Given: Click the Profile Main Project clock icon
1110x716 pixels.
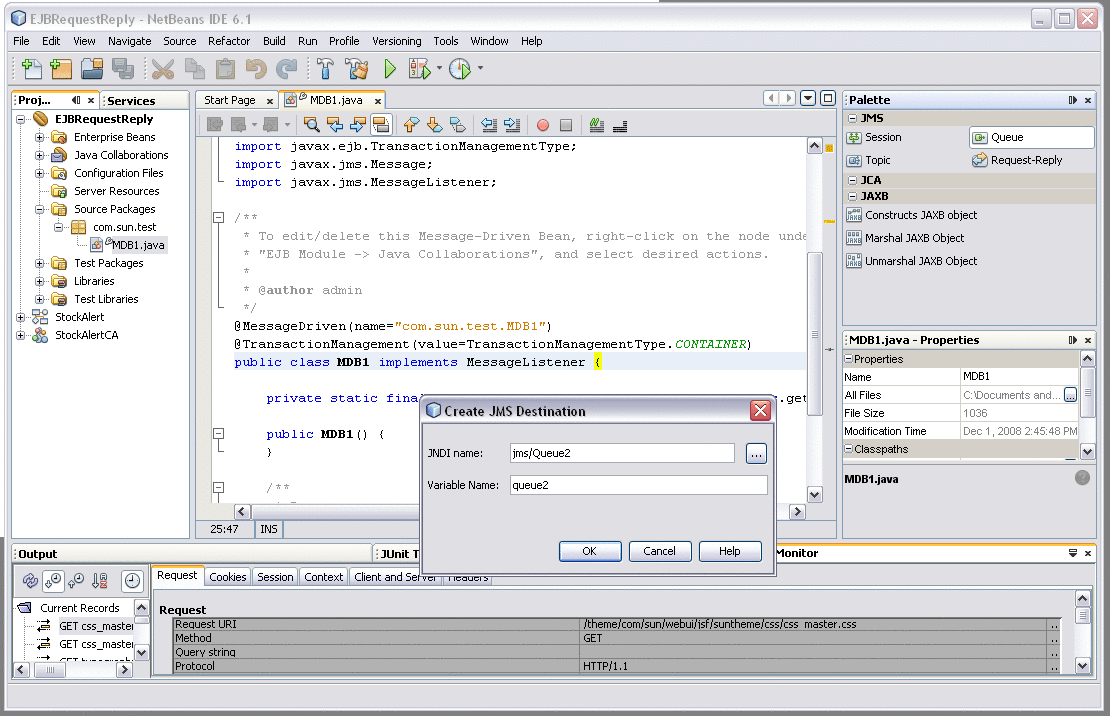Looking at the screenshot, I should (460, 69).
